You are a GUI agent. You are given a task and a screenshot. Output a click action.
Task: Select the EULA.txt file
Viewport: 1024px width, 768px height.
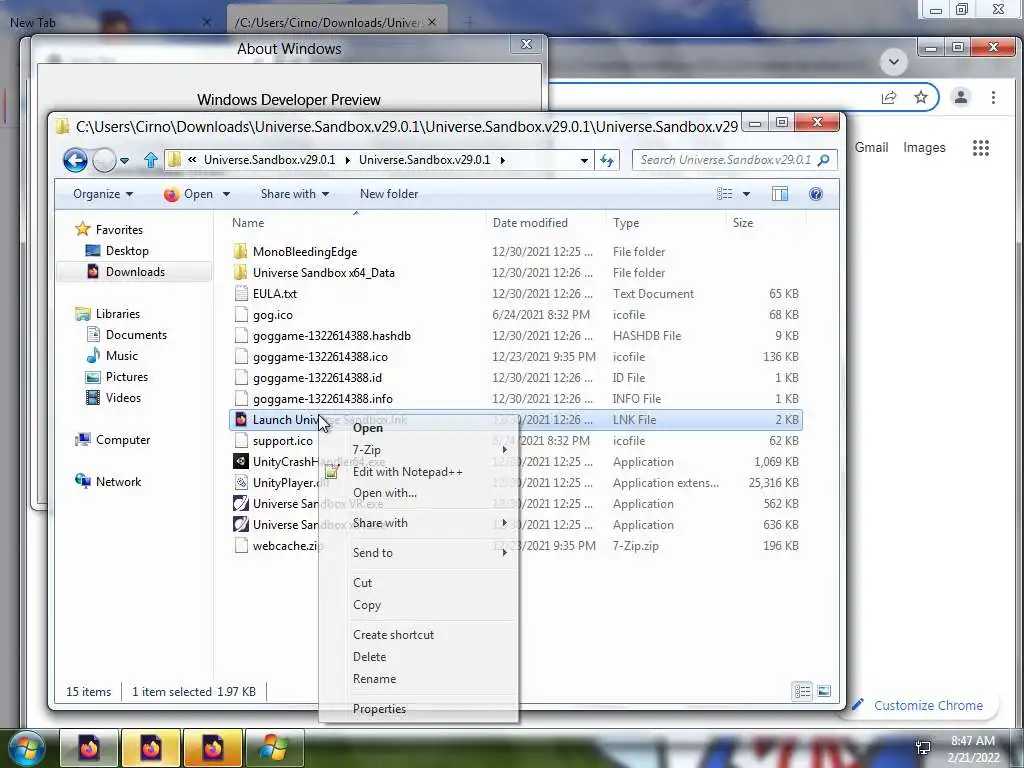click(x=274, y=294)
